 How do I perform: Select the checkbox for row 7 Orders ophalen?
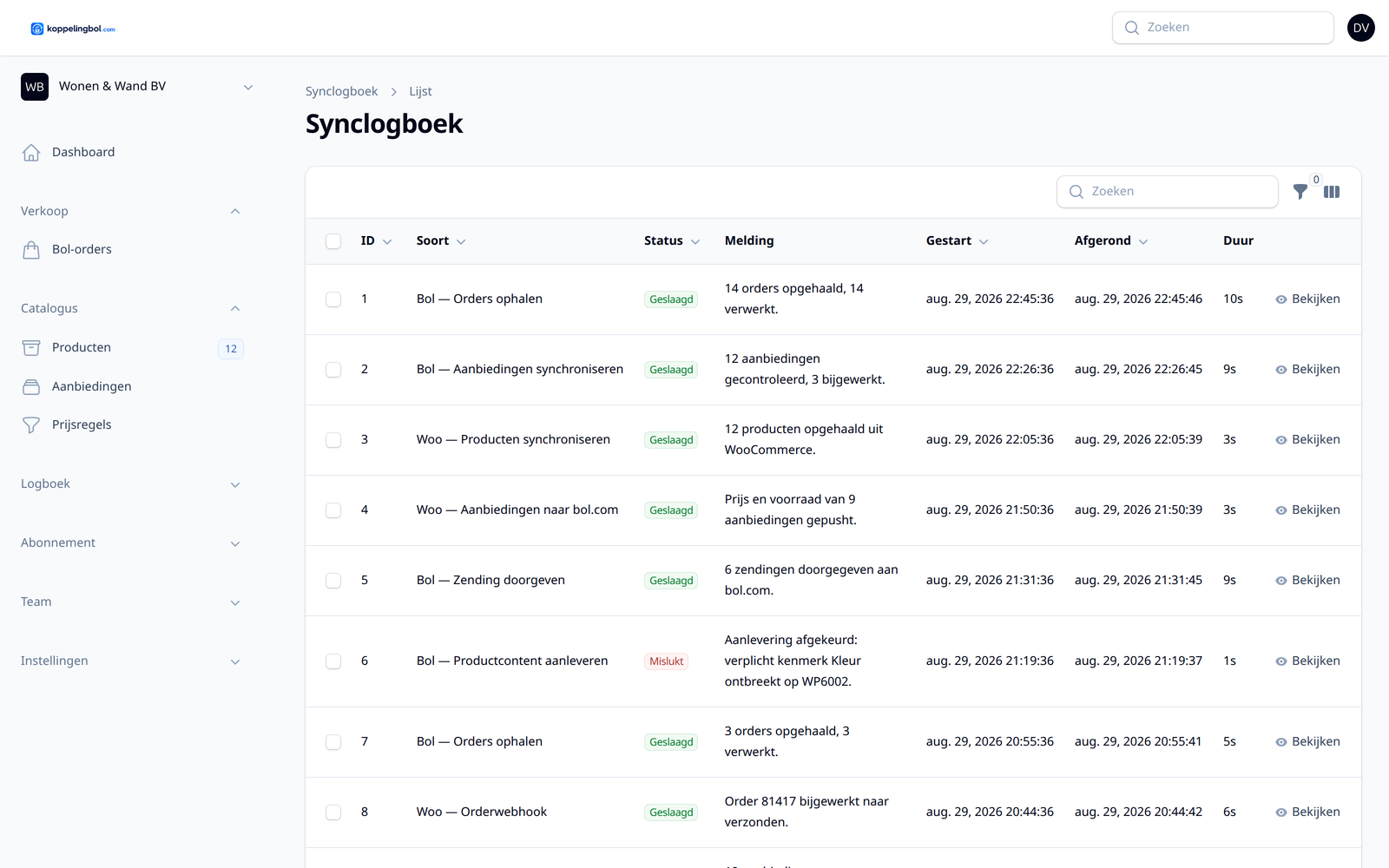point(333,742)
